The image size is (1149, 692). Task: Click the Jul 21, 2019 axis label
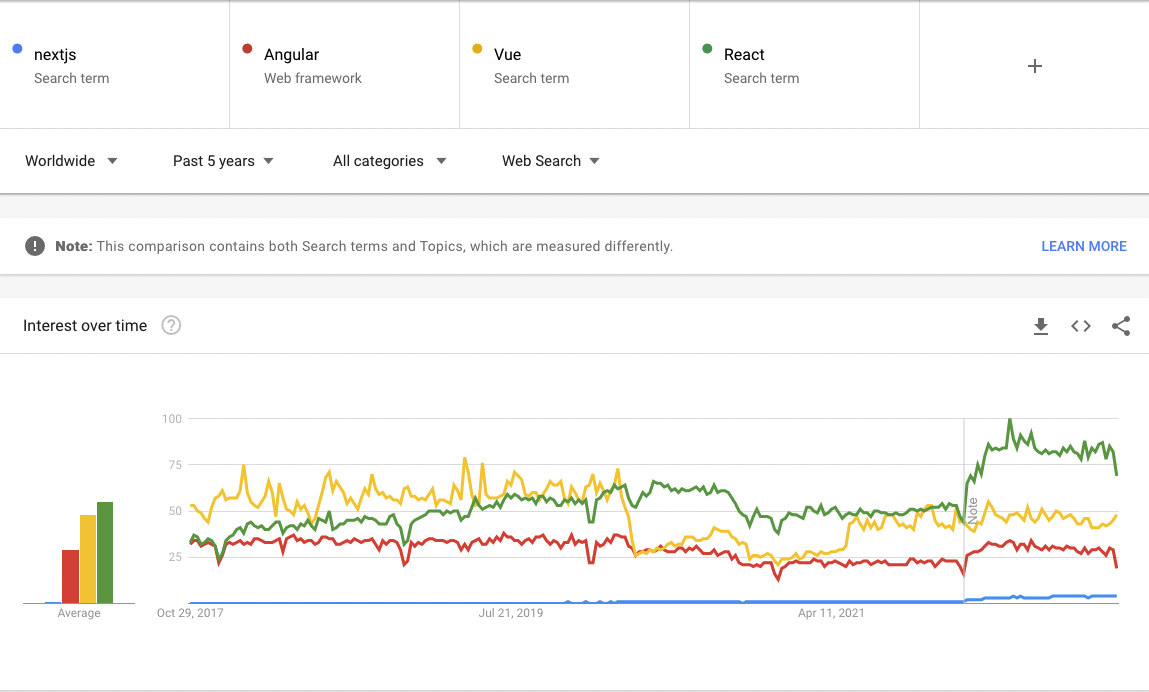[x=511, y=613]
